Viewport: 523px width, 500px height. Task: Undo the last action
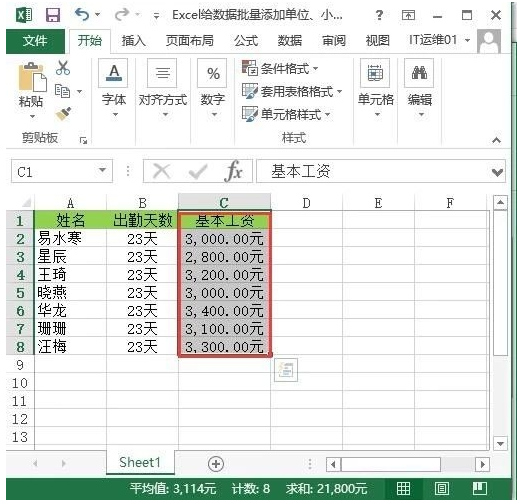[x=82, y=15]
